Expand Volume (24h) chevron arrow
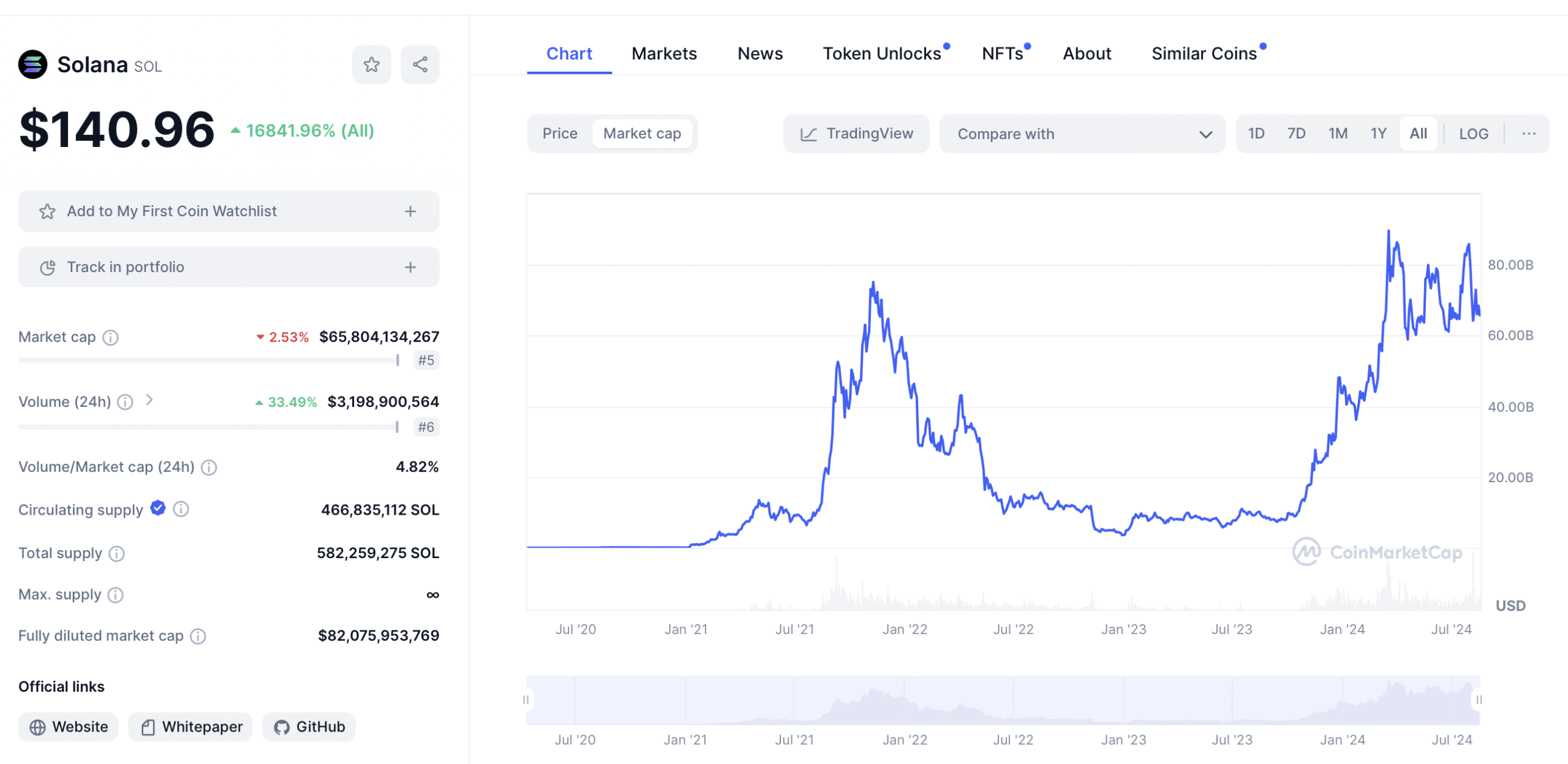The width and height of the screenshot is (1568, 764). click(x=149, y=400)
